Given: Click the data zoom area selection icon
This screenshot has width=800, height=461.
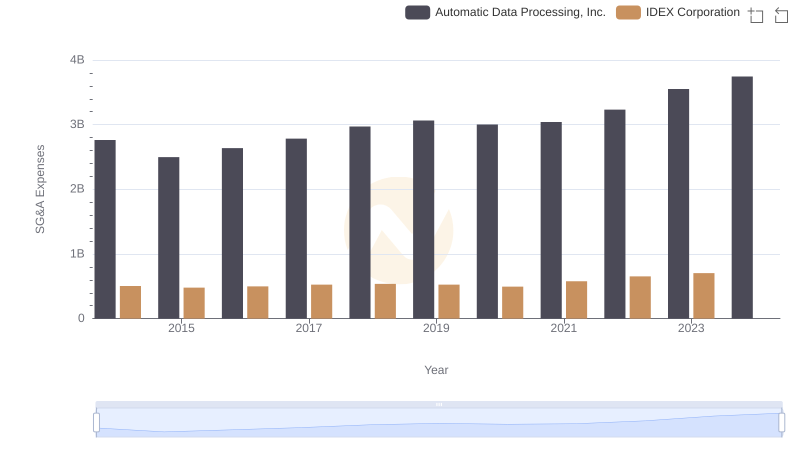Looking at the screenshot, I should [756, 15].
